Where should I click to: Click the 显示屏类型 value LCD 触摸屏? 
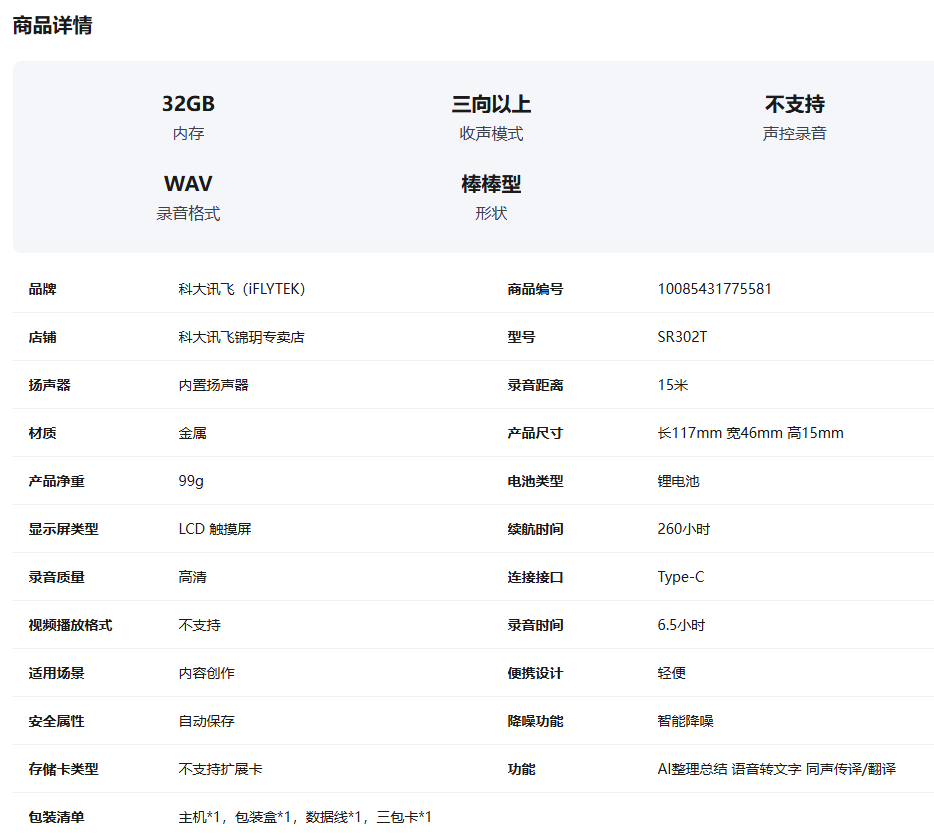(x=215, y=529)
